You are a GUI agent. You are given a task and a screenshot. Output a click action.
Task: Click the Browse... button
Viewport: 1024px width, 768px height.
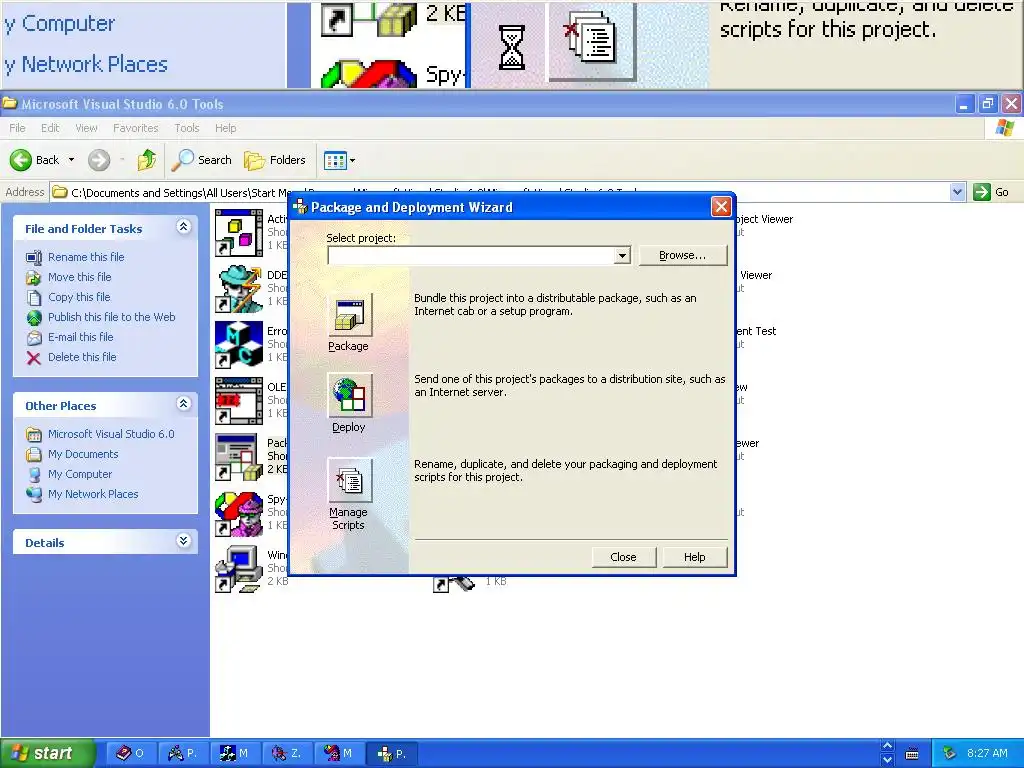click(x=682, y=255)
